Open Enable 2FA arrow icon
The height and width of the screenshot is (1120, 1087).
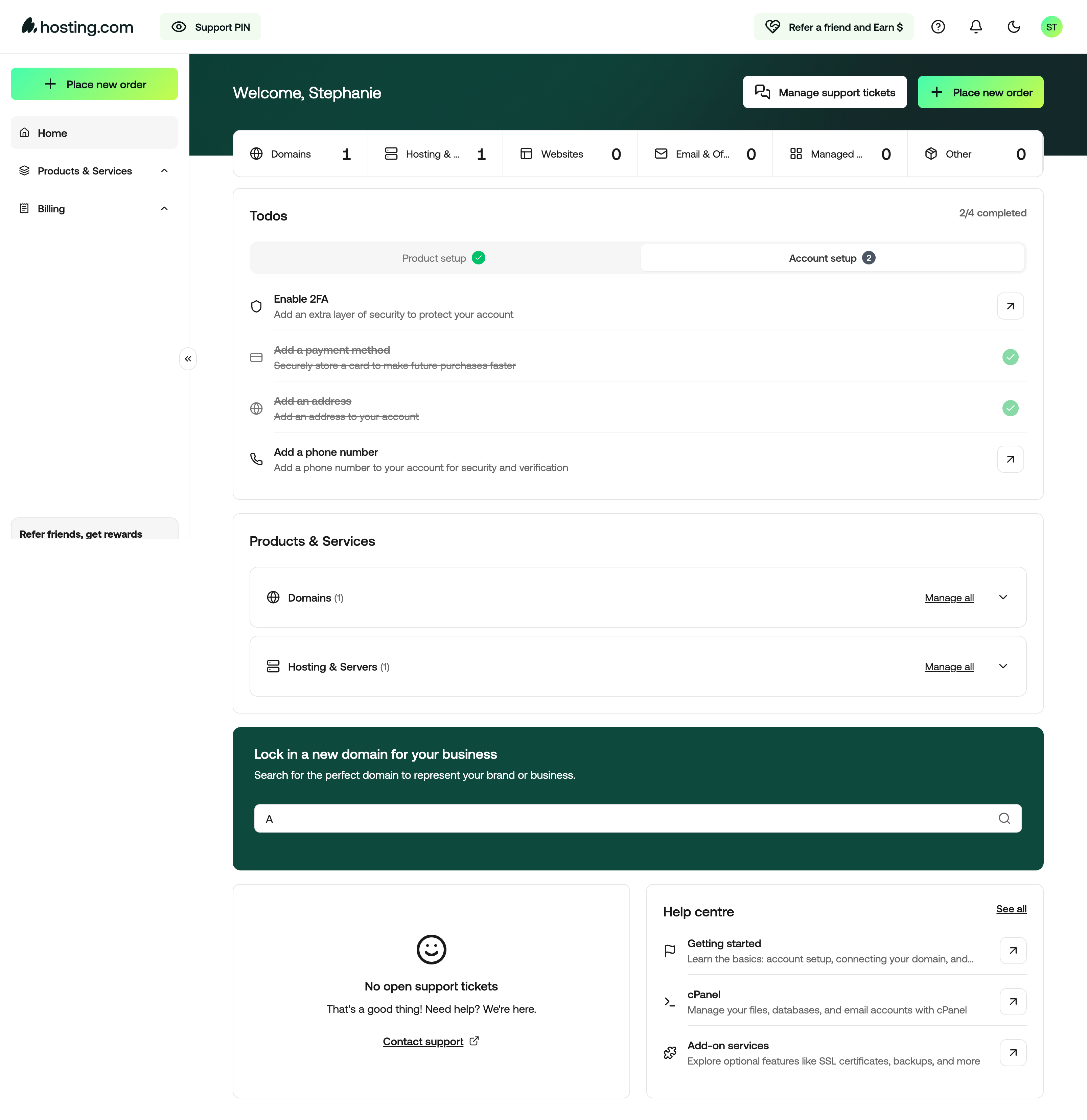[x=1010, y=306]
